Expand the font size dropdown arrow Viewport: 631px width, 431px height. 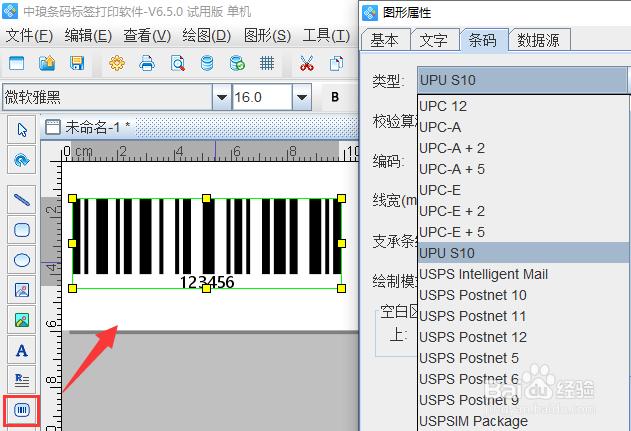click(302, 97)
